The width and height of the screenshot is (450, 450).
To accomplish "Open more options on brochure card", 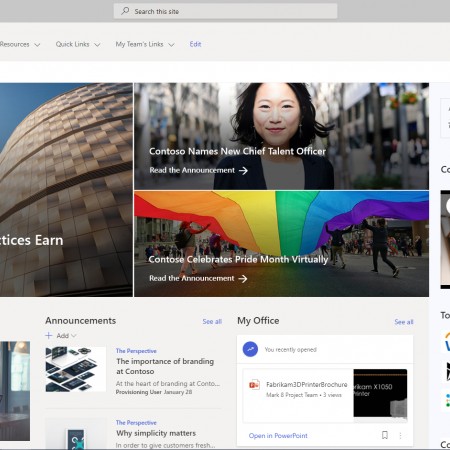I will click(400, 435).
